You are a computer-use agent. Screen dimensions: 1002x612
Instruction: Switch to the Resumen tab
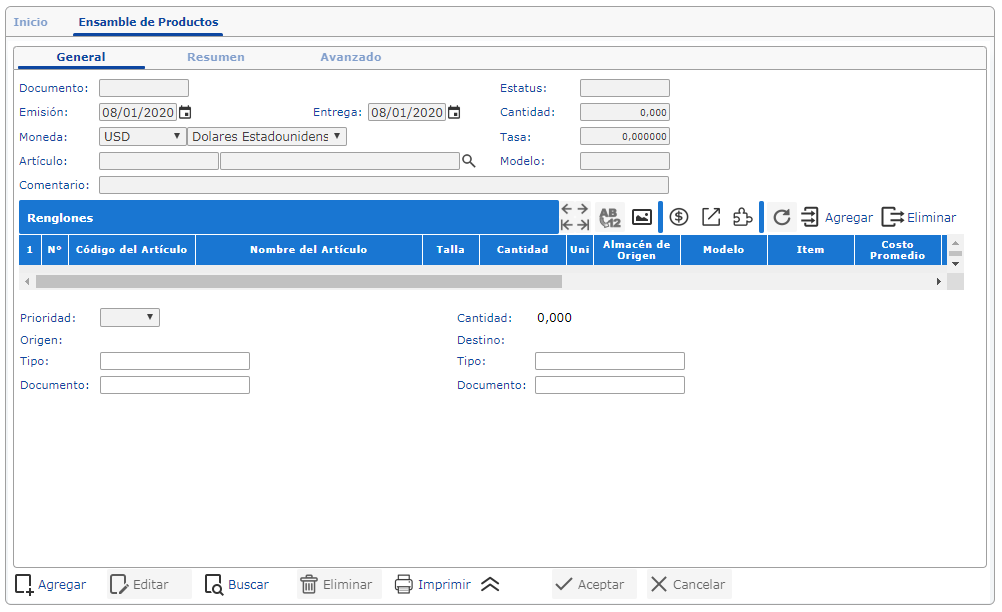coord(215,57)
